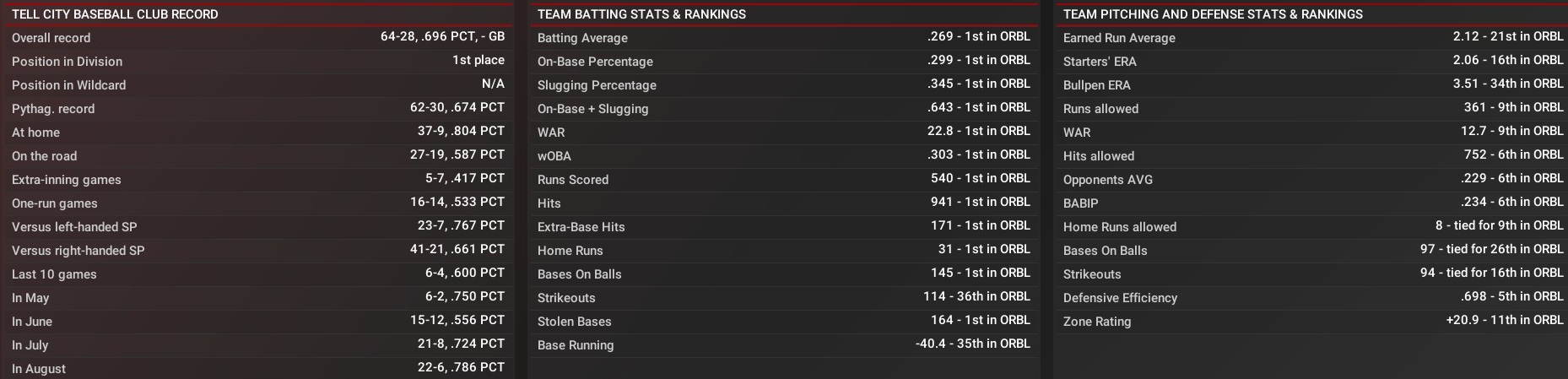Viewport: 1568px width, 379px height.
Task: Select the Overall record row
Action: pyautogui.click(x=257, y=38)
